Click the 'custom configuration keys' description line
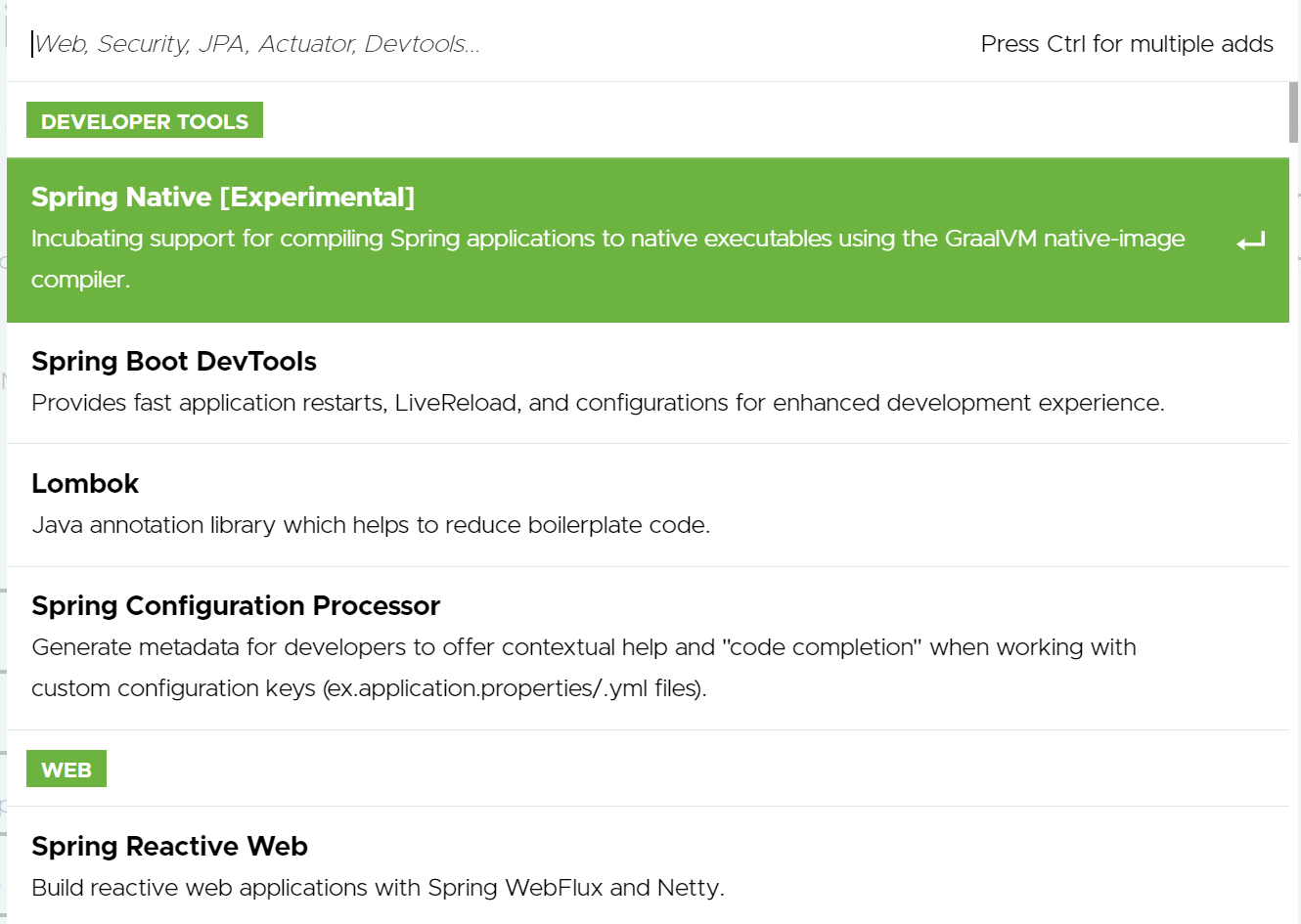 click(x=369, y=688)
